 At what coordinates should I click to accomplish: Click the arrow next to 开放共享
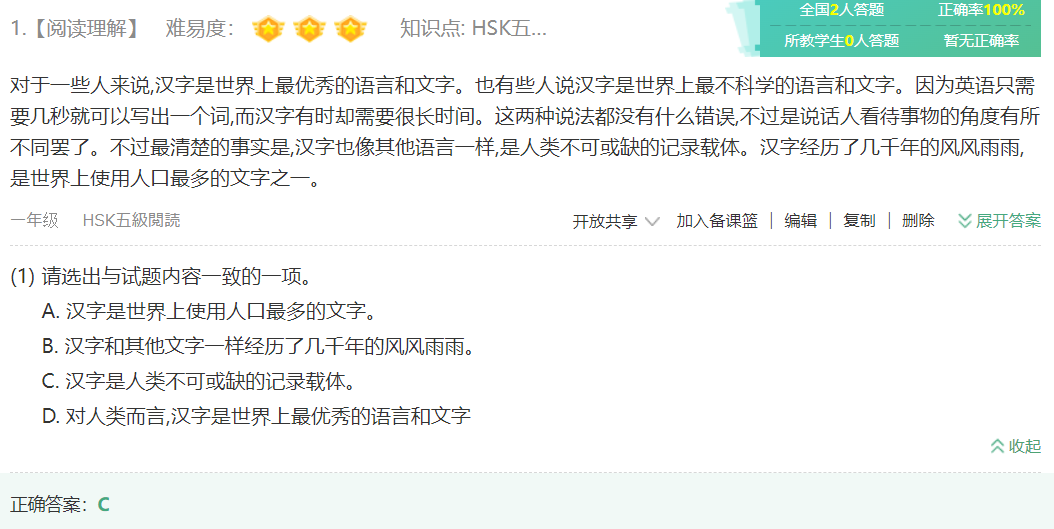651,221
